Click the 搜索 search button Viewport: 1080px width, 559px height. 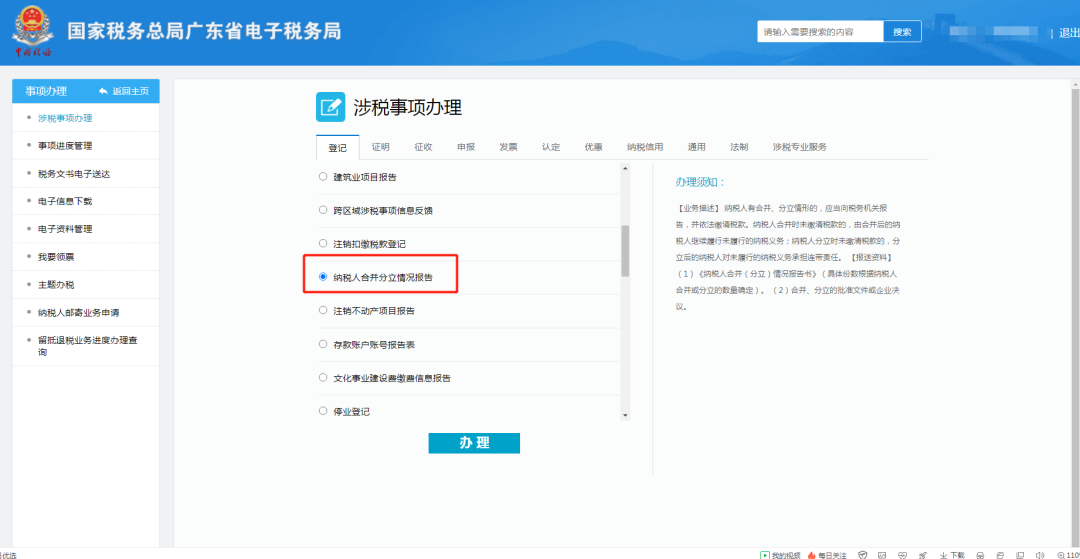tap(902, 32)
